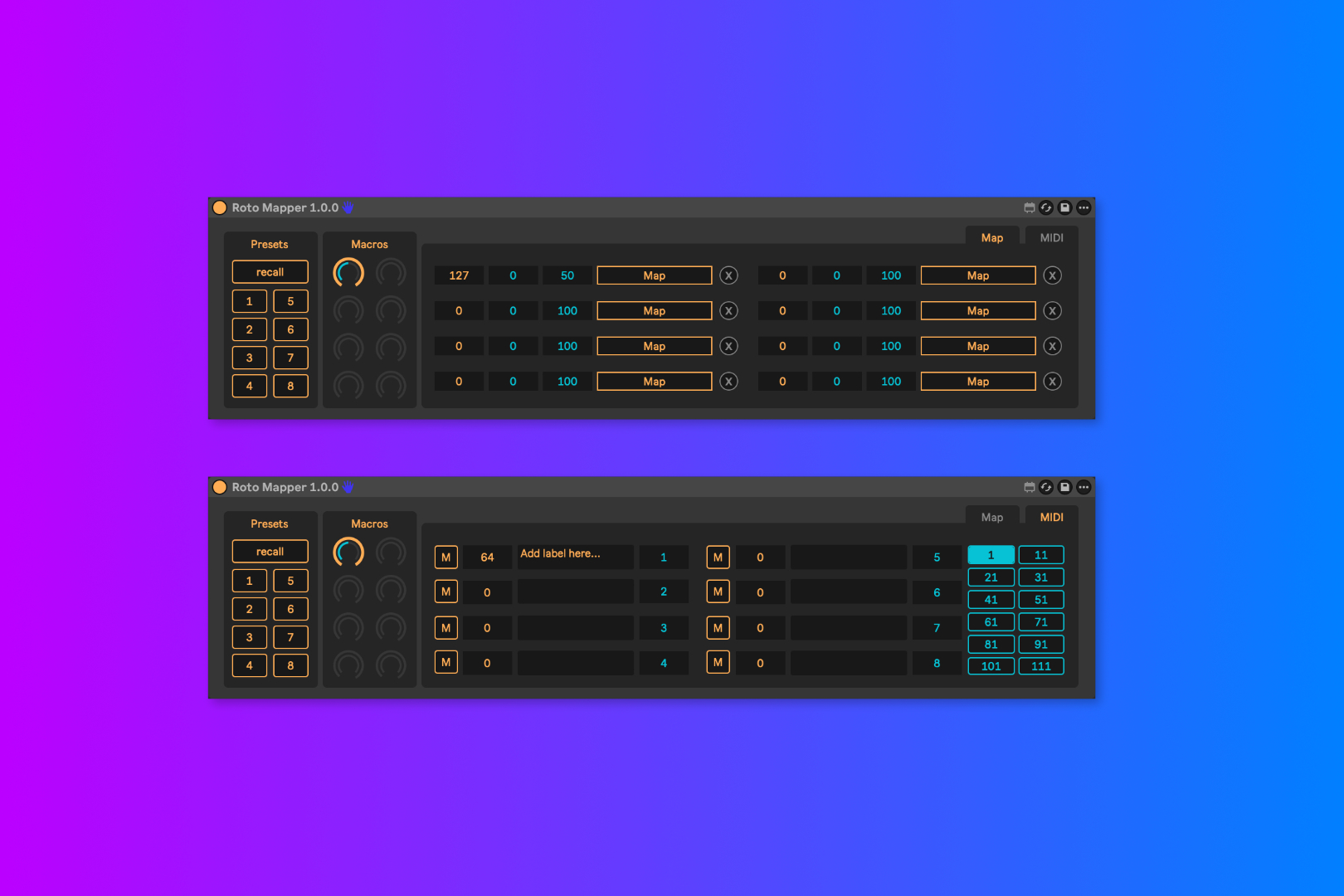
Task: Toggle the M button next to value 64
Action: coord(446,558)
